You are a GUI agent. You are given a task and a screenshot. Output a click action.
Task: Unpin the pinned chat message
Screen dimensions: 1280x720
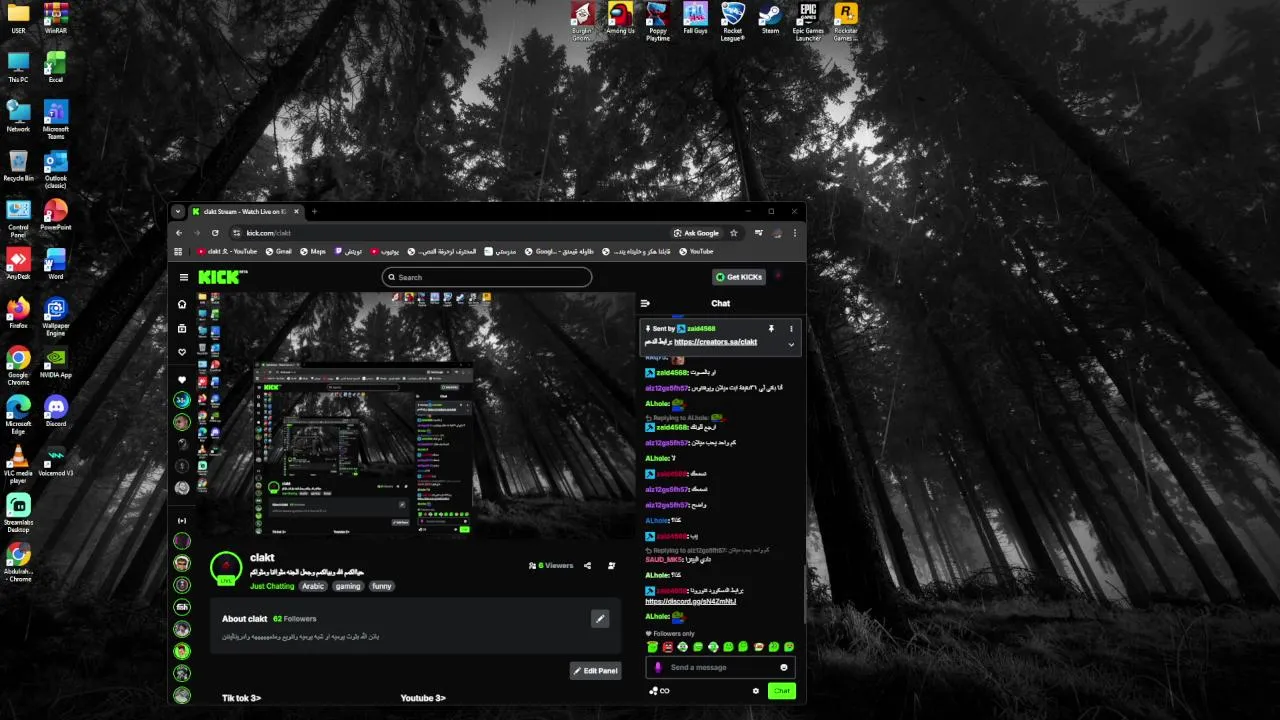point(771,328)
